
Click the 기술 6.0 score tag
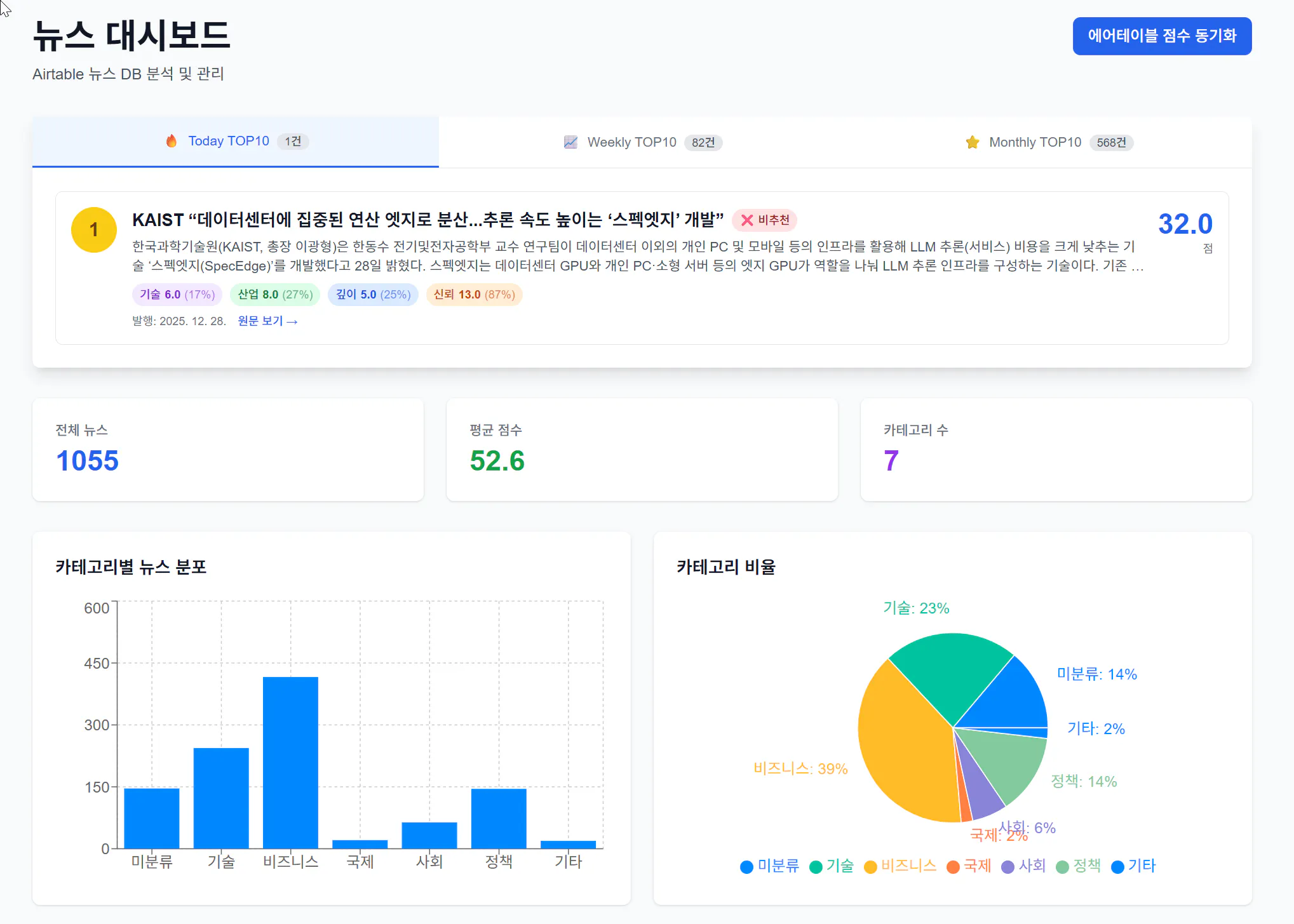(x=177, y=295)
